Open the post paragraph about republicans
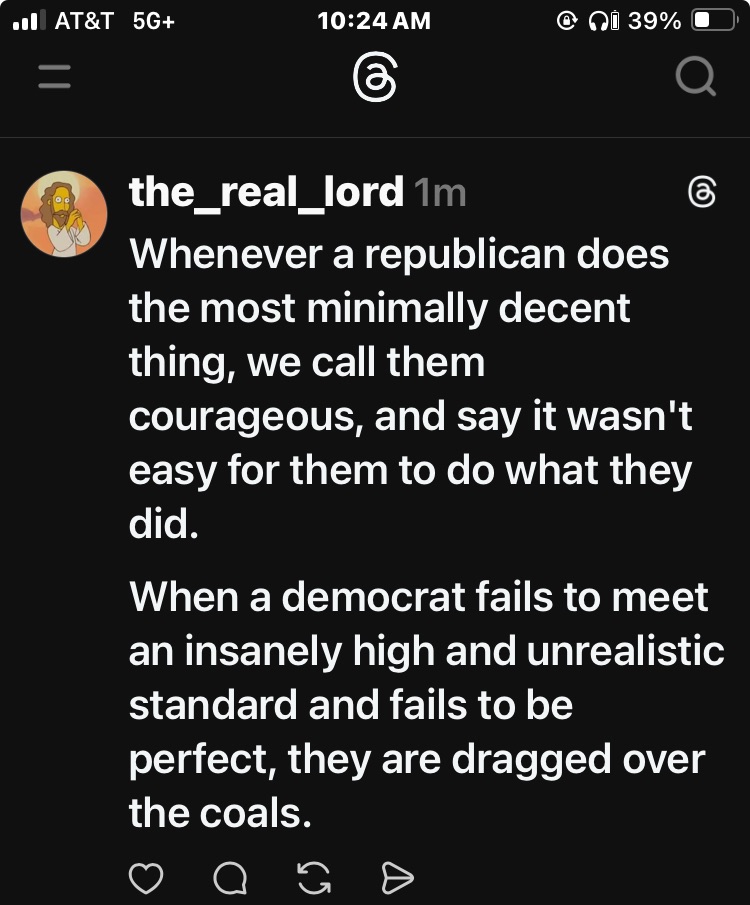750x905 pixels. [x=410, y=390]
